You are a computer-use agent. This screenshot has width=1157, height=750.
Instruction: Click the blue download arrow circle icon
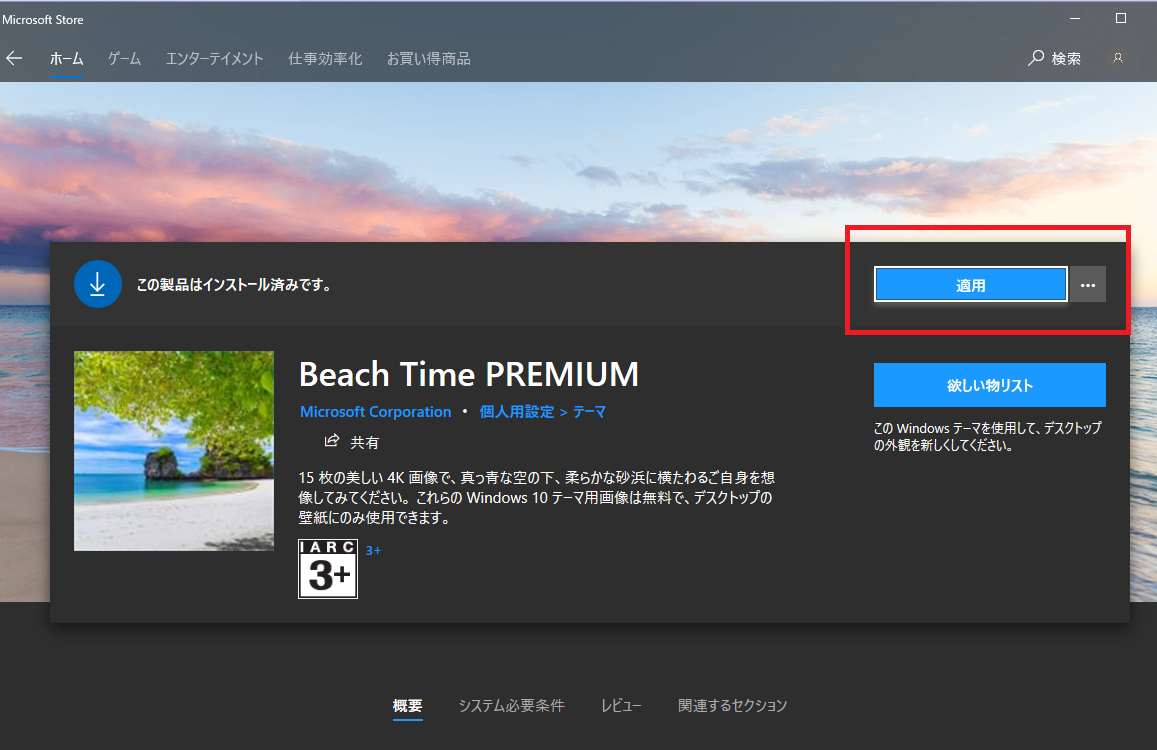(97, 284)
